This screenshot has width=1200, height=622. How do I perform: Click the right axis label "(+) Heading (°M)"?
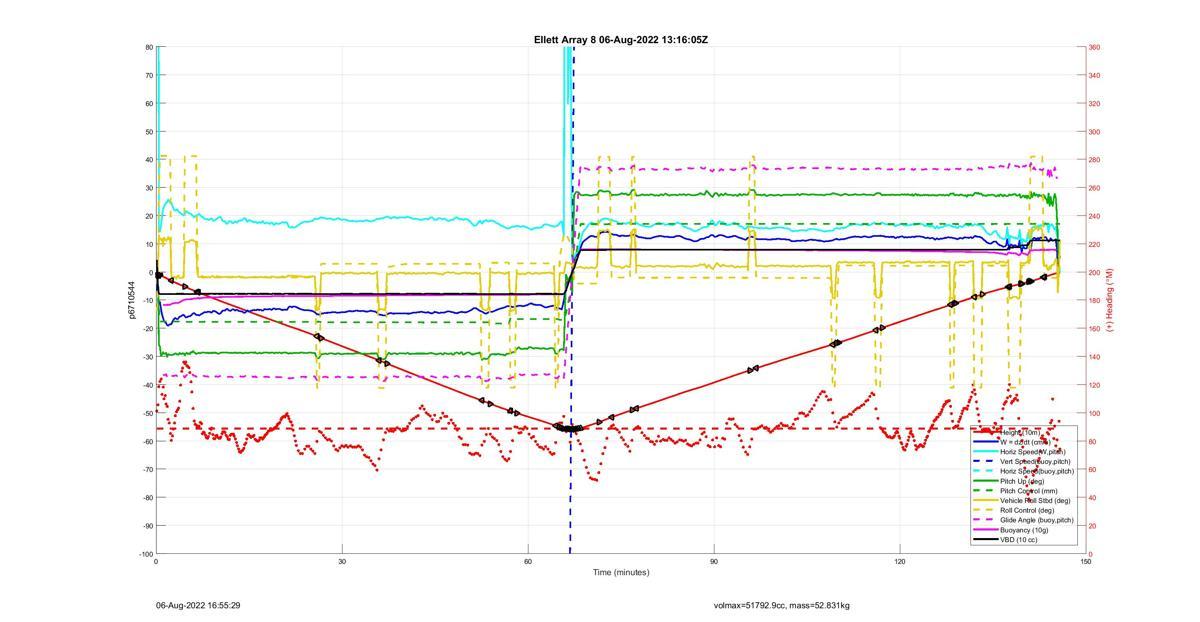1109,300
